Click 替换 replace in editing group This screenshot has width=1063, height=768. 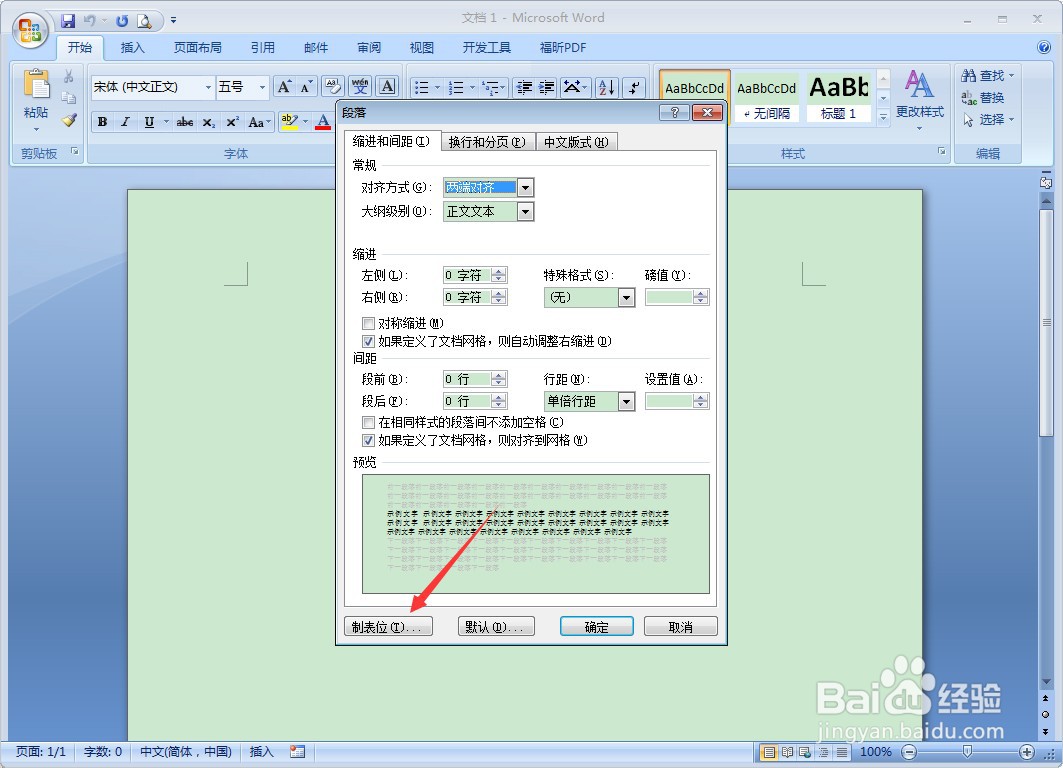983,98
